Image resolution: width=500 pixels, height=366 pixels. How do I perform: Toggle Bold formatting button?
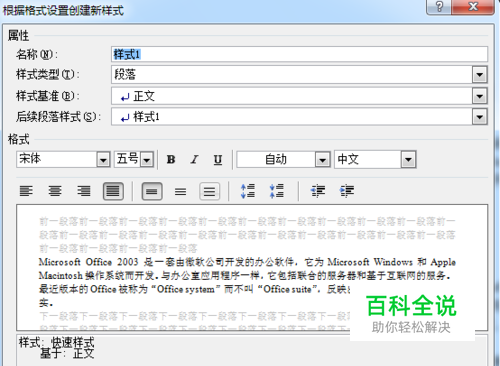[171, 160]
